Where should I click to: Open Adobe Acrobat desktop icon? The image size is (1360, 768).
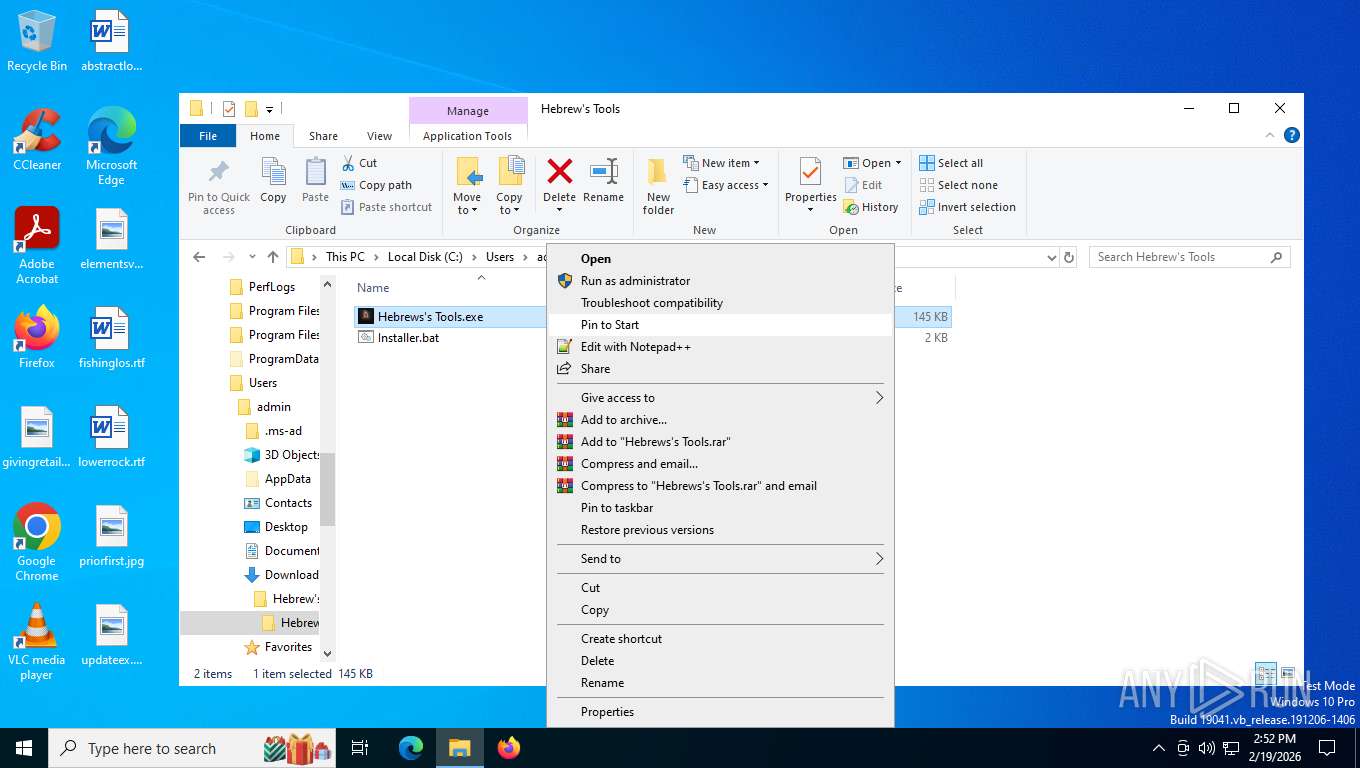37,246
